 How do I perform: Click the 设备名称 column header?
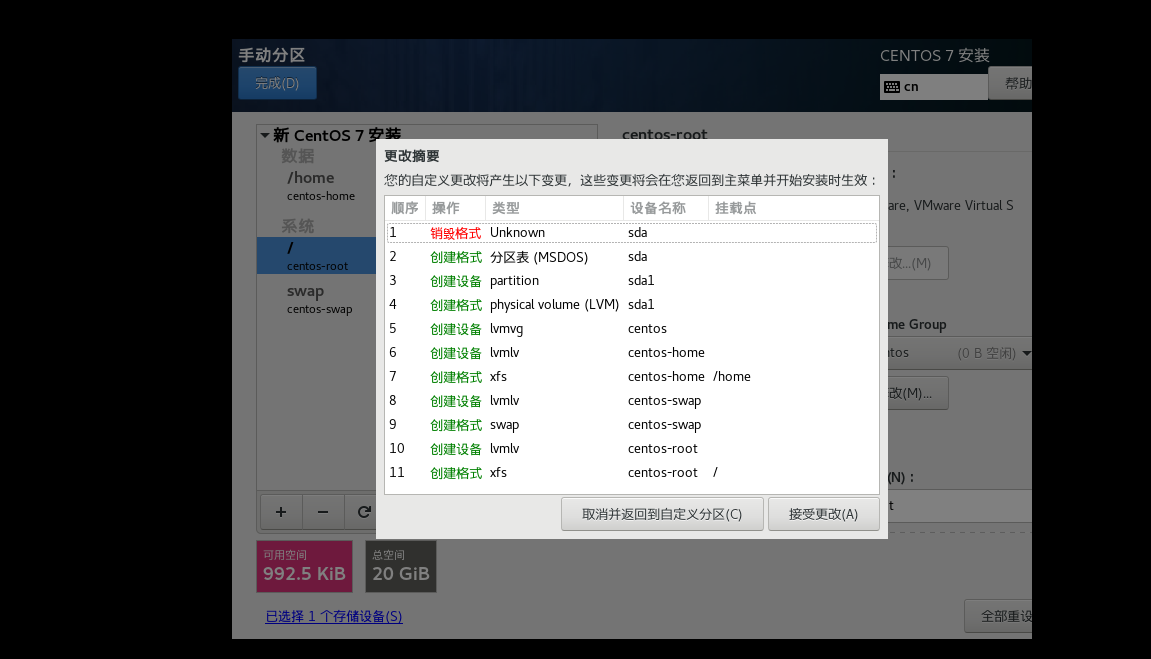(666, 208)
